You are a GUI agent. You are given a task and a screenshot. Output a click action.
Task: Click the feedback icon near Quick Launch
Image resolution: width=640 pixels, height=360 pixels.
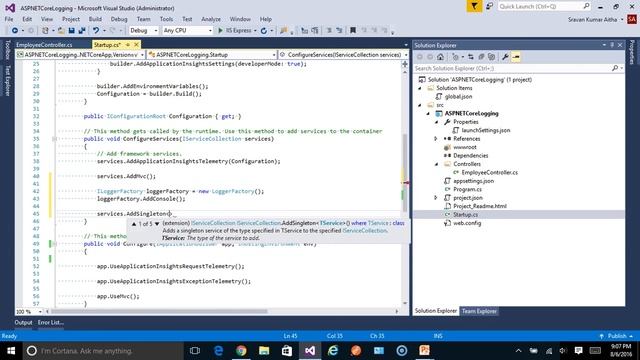tap(489, 6)
